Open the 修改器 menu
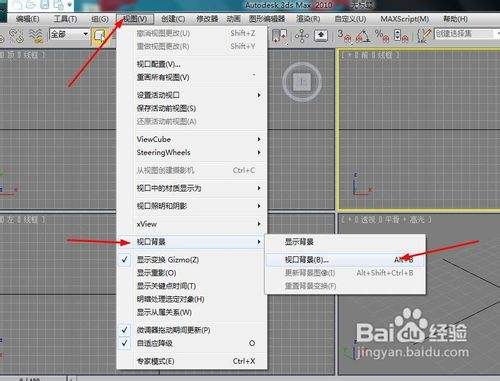Image resolution: width=500 pixels, height=381 pixels. [x=207, y=19]
